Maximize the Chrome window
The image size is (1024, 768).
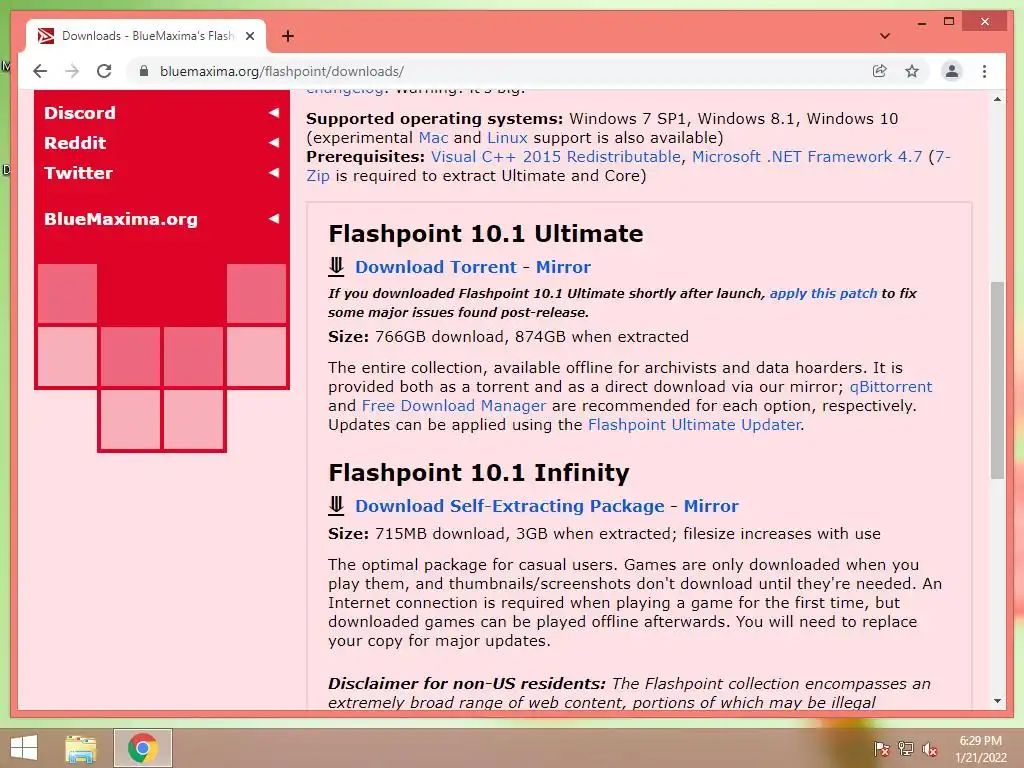pos(949,22)
